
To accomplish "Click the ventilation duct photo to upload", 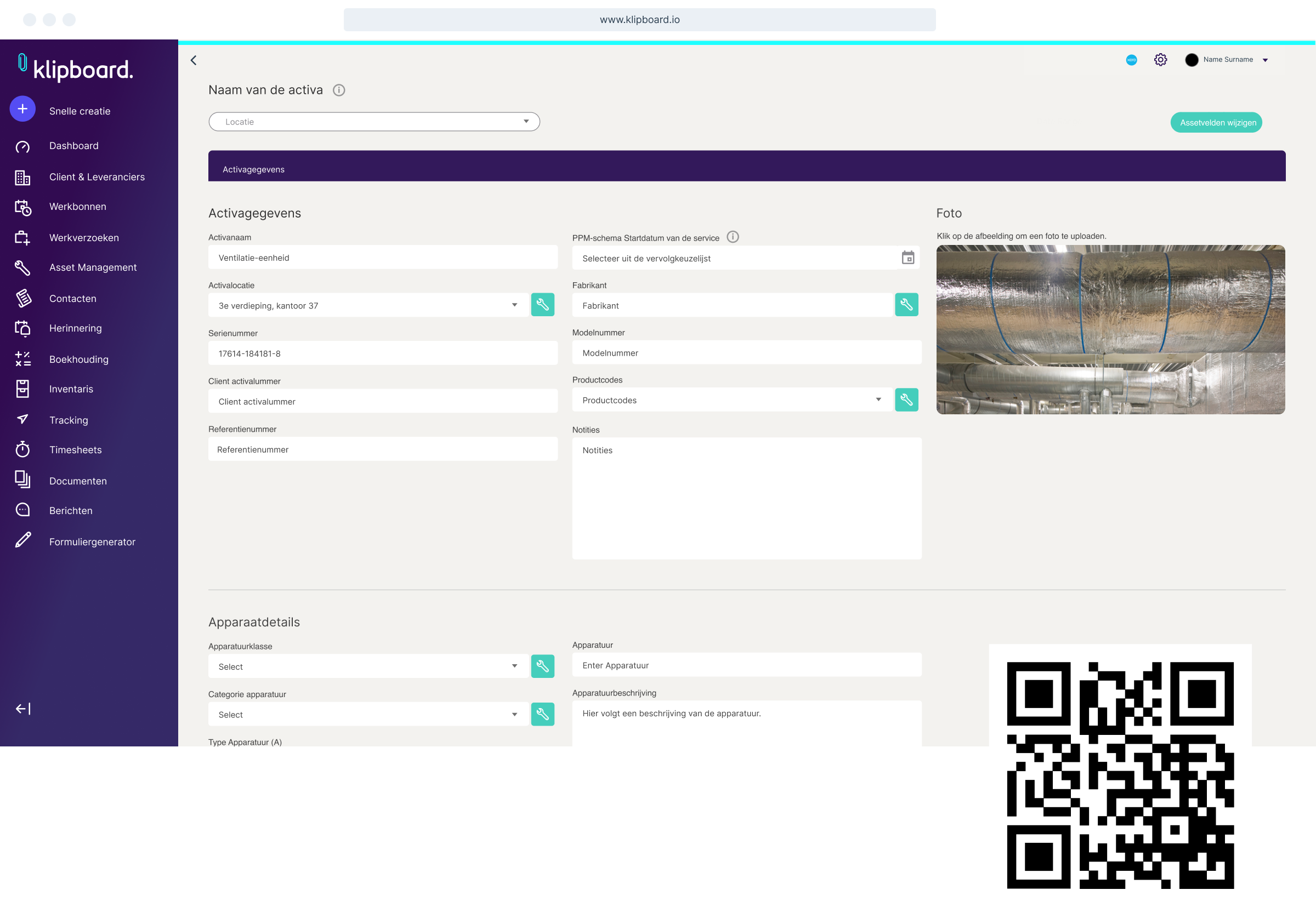I will (1112, 329).
